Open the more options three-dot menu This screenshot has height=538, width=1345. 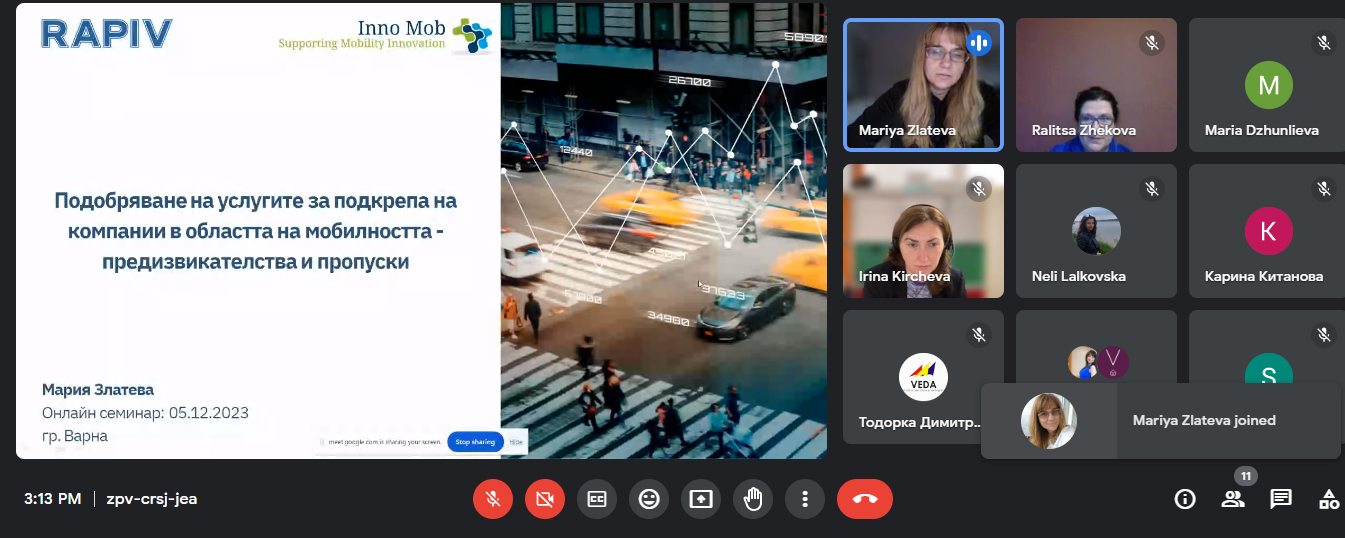[x=805, y=499]
